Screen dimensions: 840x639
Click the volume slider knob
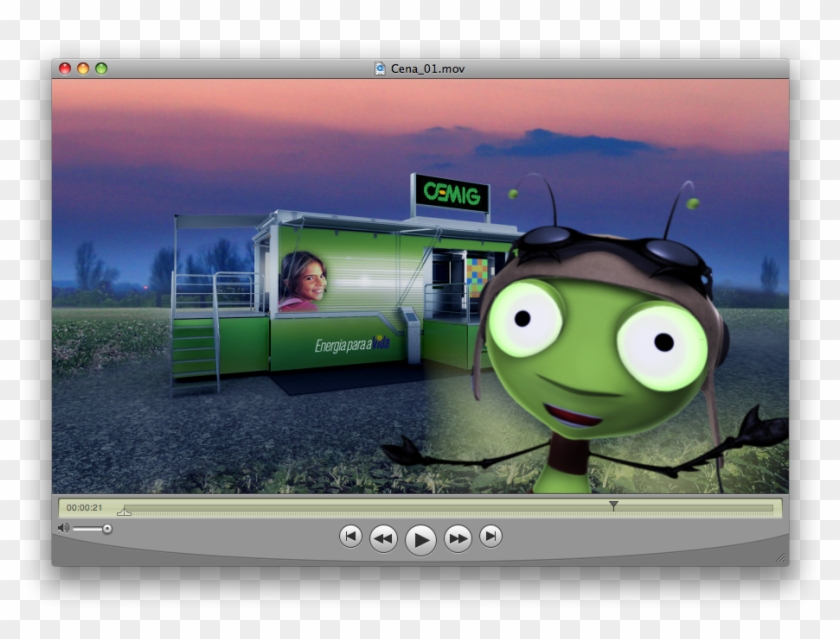(107, 528)
